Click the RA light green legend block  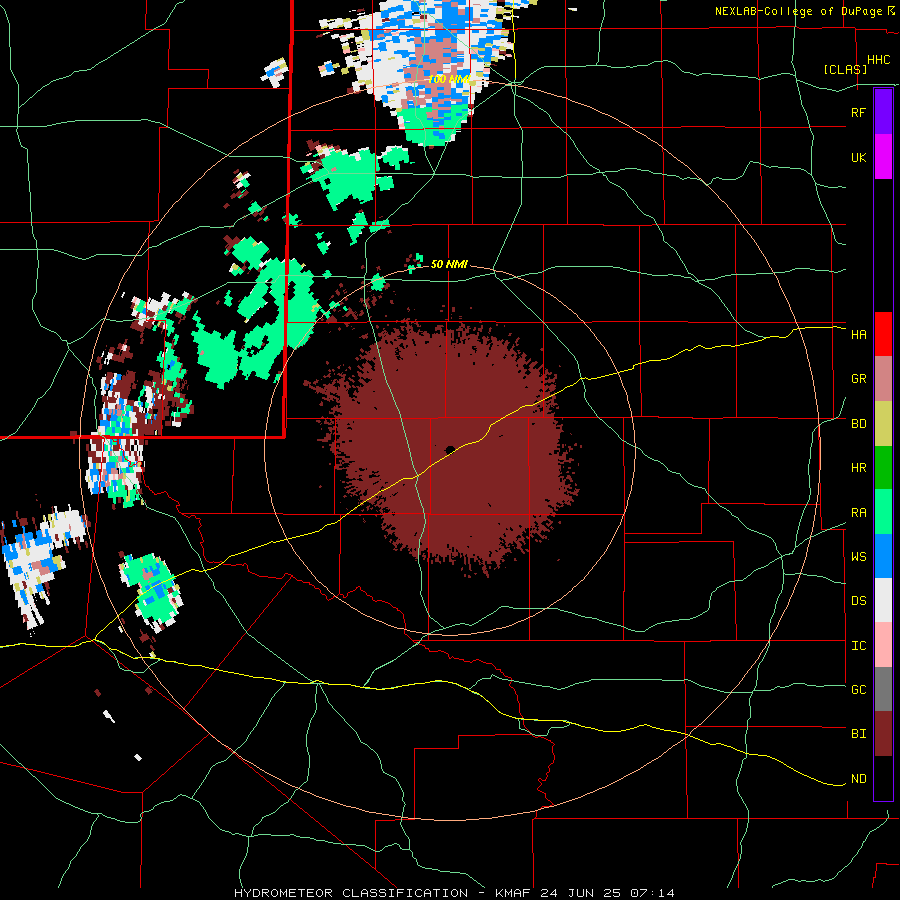point(883,512)
